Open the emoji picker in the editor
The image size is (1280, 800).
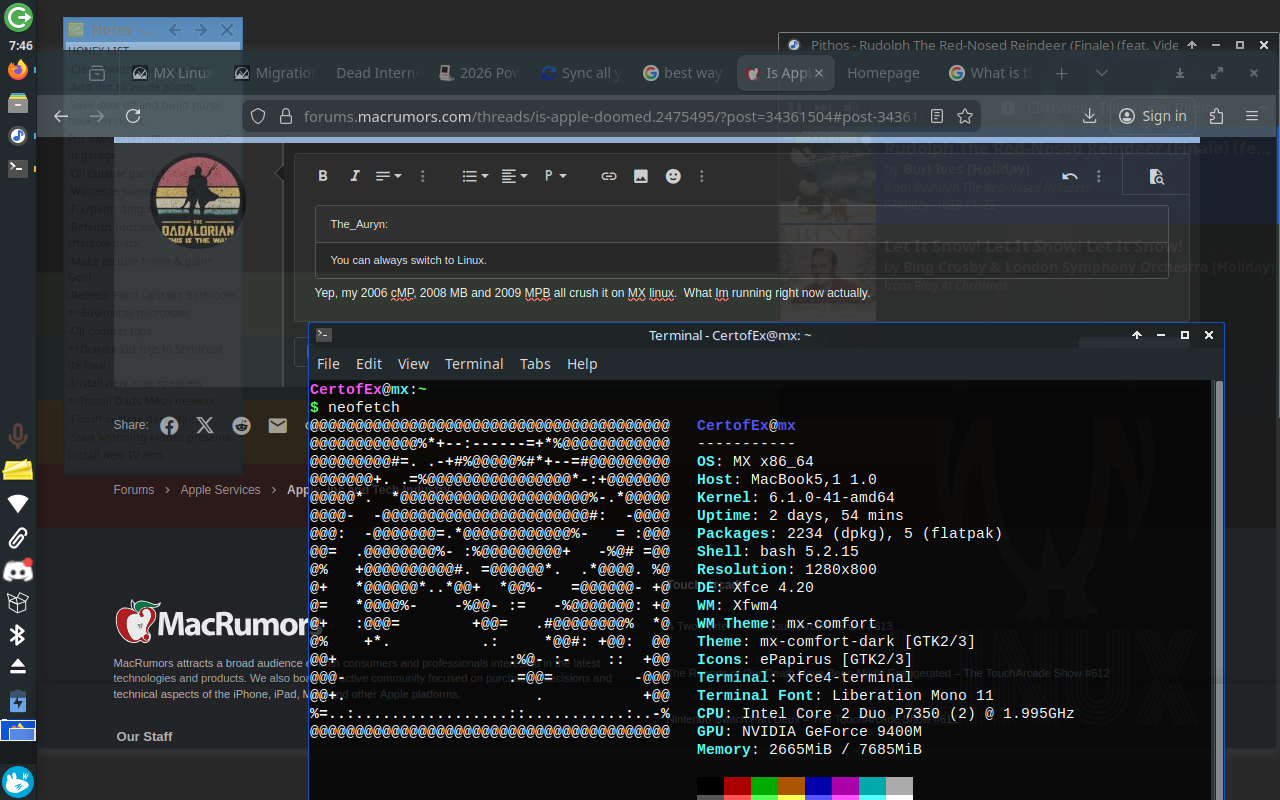[x=673, y=175]
